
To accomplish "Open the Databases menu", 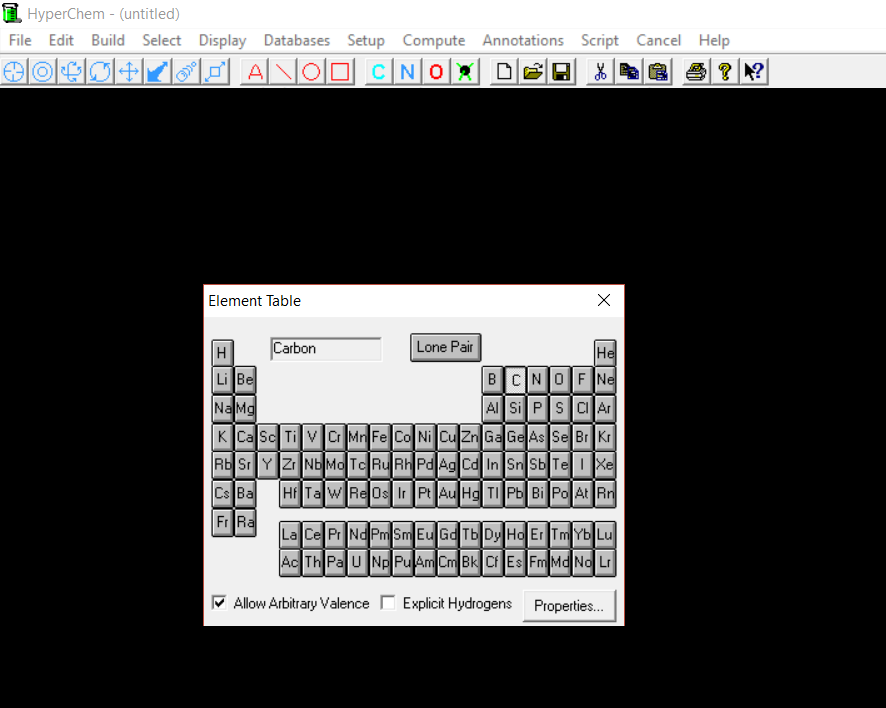I will [297, 41].
